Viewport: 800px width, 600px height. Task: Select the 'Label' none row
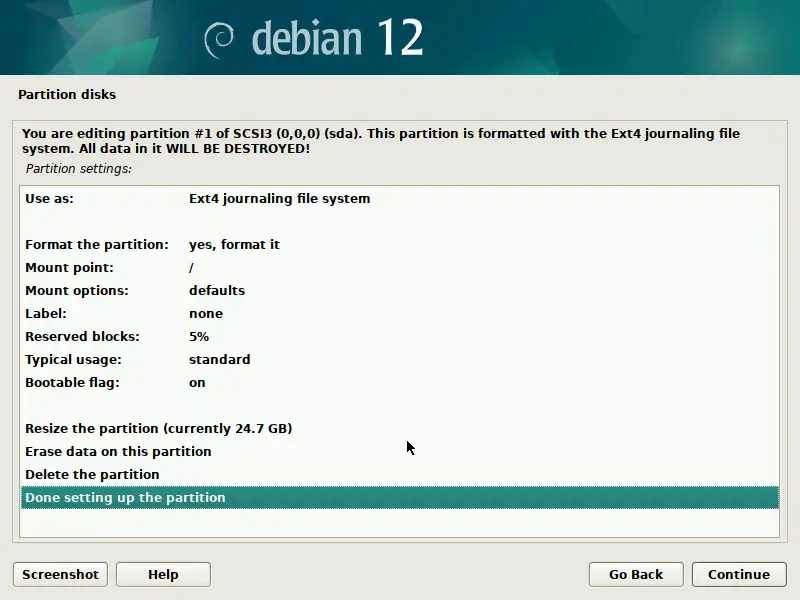point(399,313)
